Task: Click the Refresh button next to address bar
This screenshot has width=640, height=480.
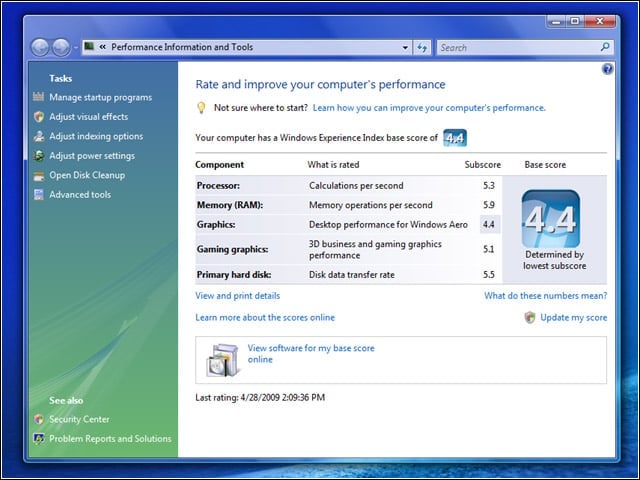Action: 422,47
